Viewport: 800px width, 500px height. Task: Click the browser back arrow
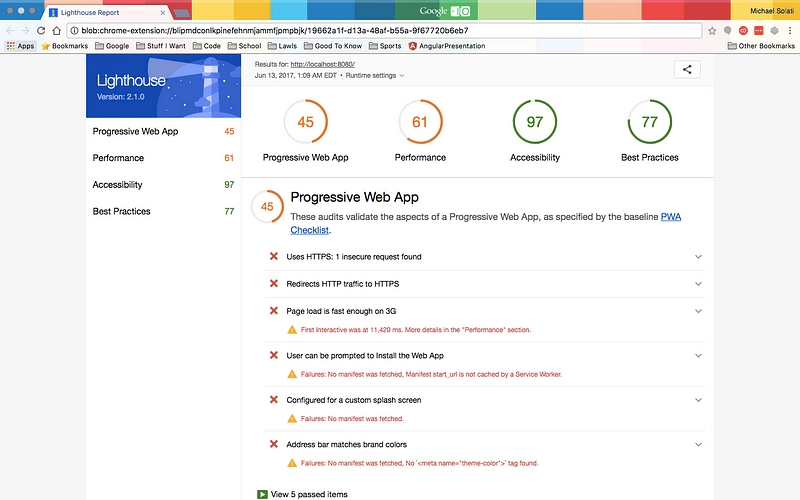tap(10, 31)
